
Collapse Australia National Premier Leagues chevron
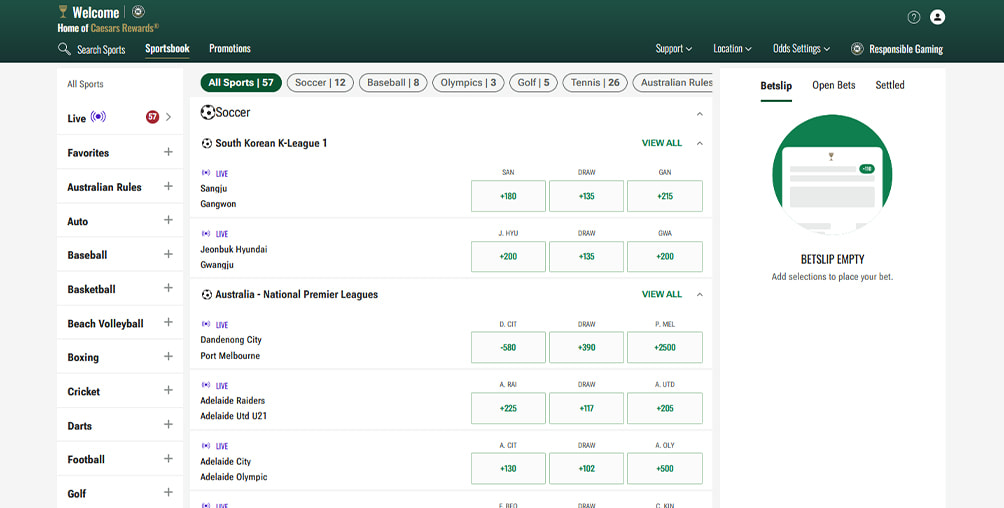point(700,295)
